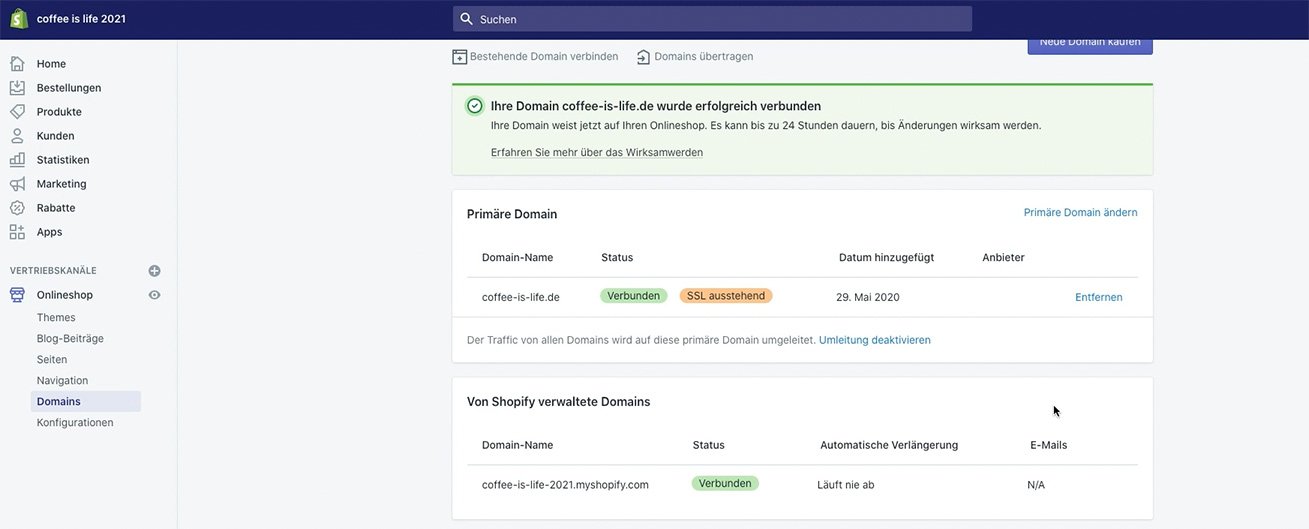Screen dimensions: 1309x529
Task: Click into the Suchen search field
Action: point(712,19)
